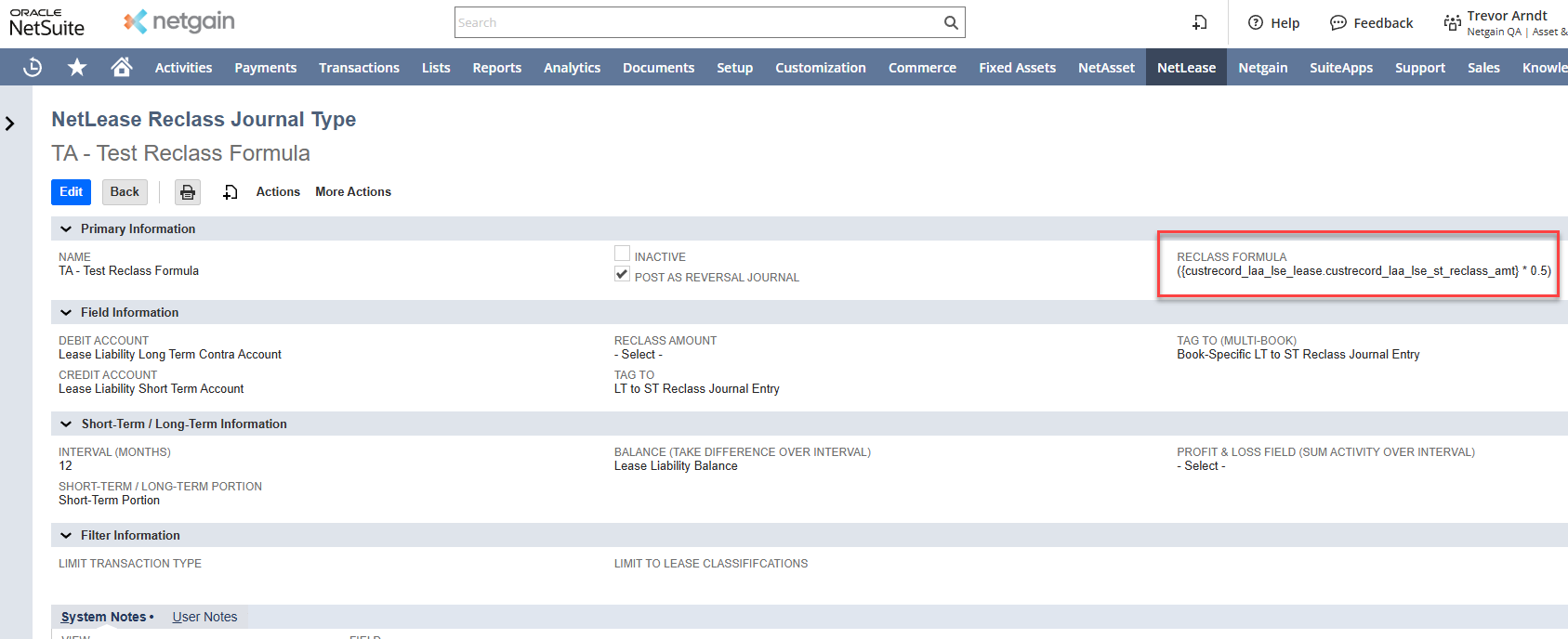Collapse the Primary Information section
1568x639 pixels.
[66, 229]
